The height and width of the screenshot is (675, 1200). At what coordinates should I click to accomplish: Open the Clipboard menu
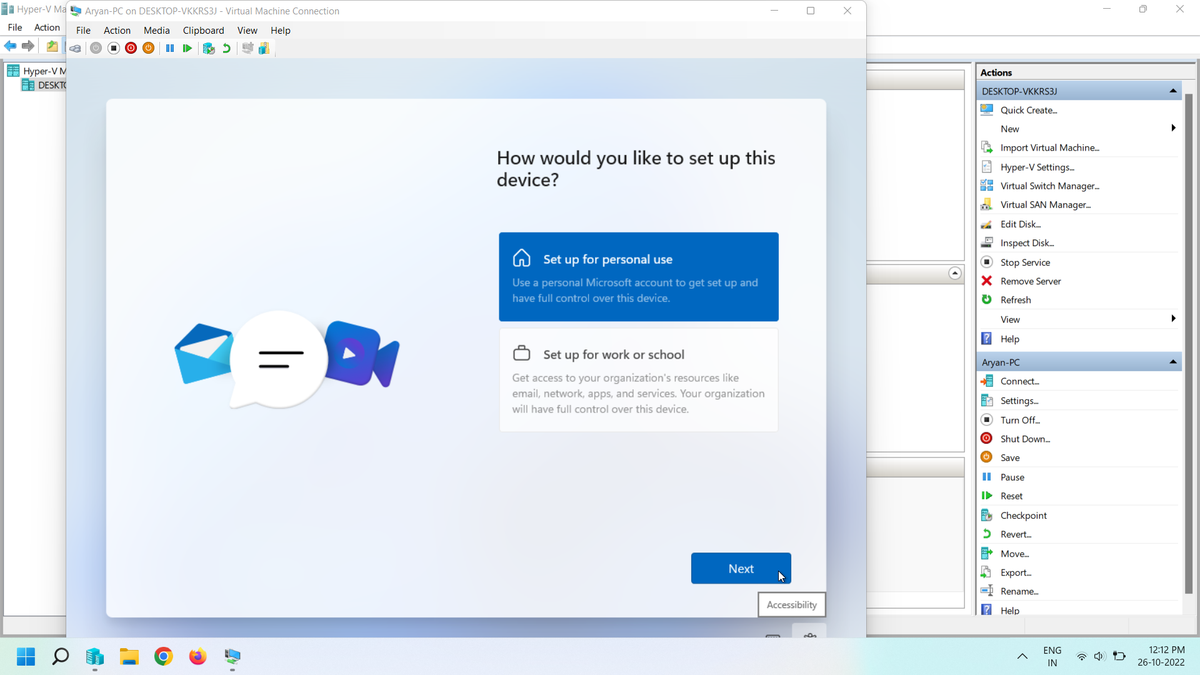tap(203, 30)
